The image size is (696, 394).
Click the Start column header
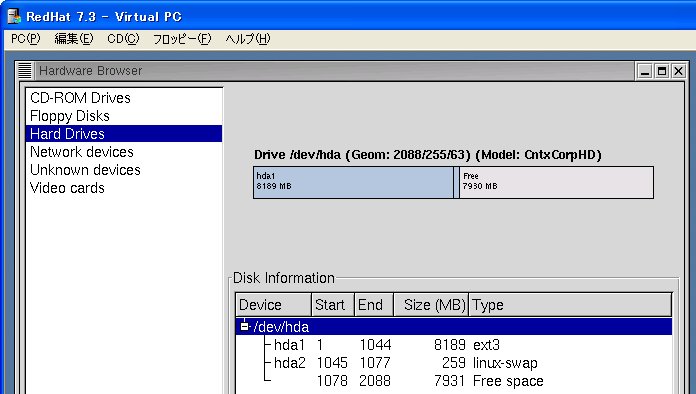point(333,305)
